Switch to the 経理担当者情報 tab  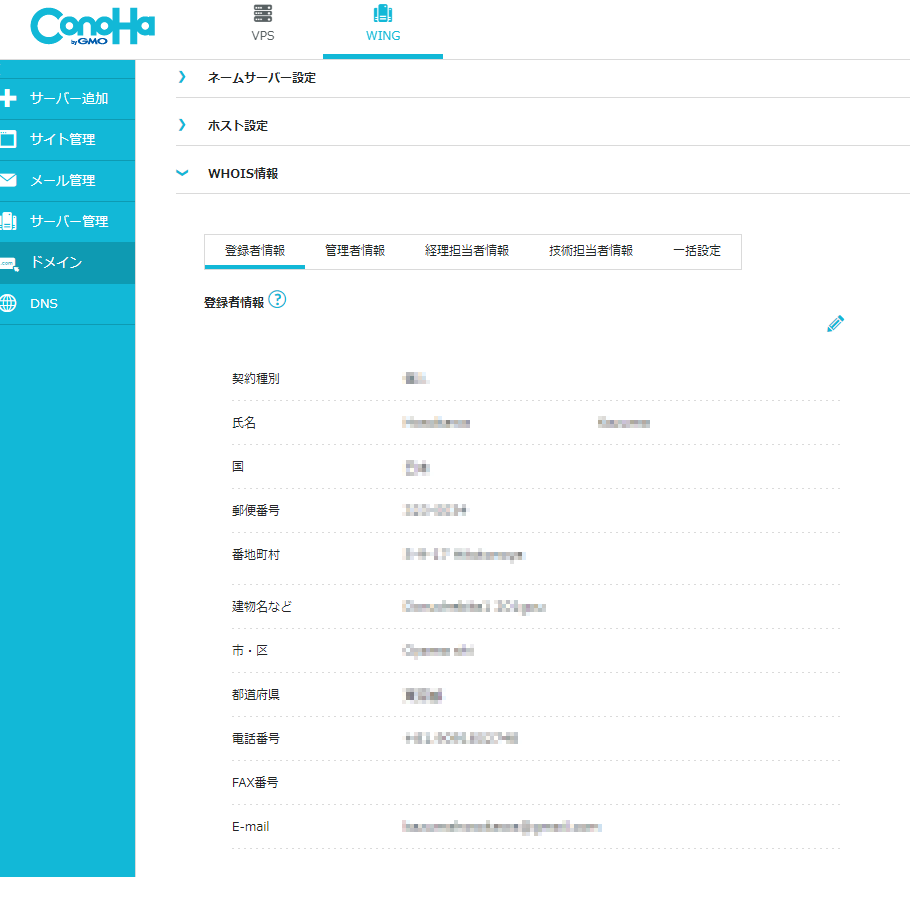click(x=467, y=251)
